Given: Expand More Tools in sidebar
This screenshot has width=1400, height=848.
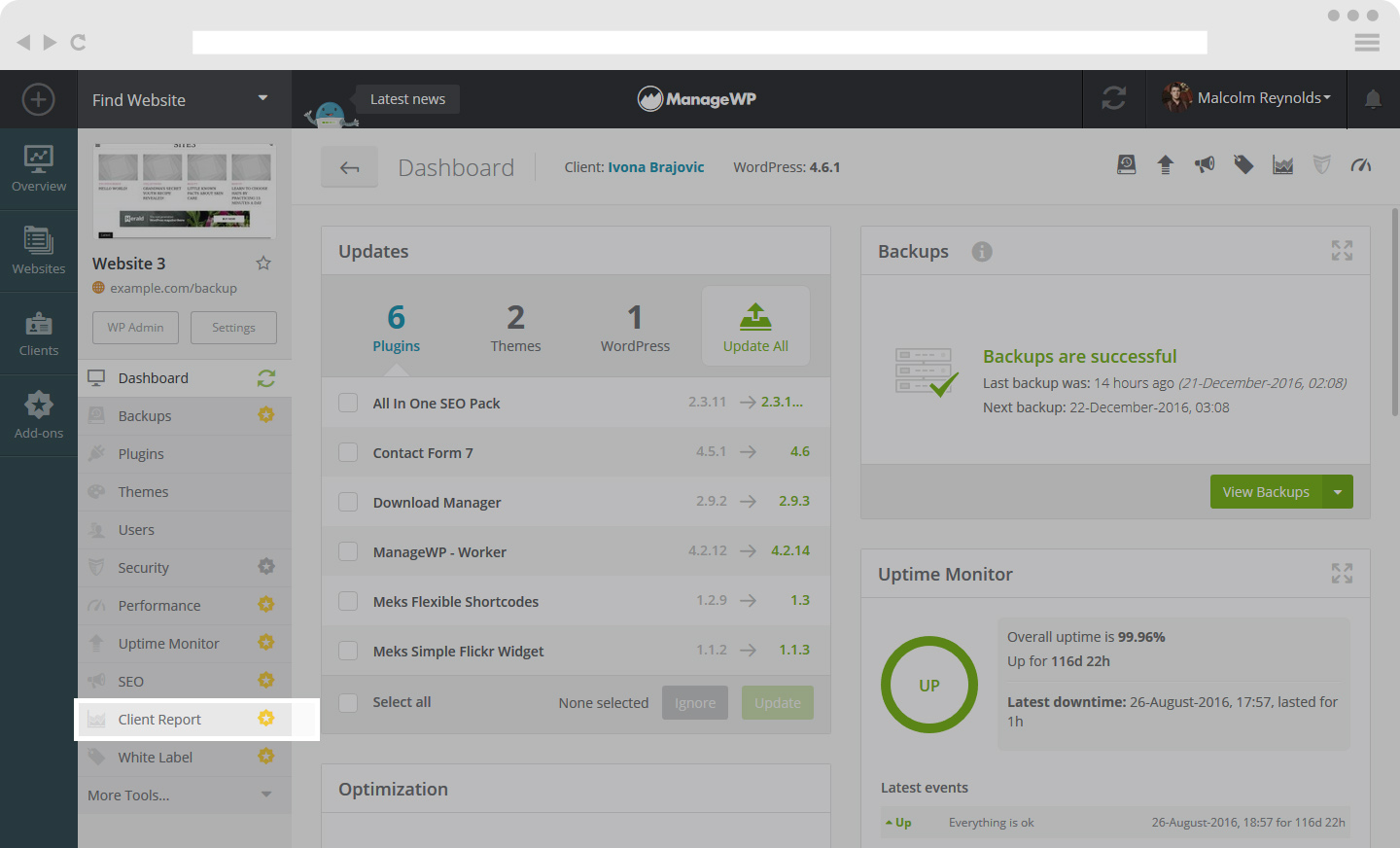Looking at the screenshot, I should pos(185,795).
